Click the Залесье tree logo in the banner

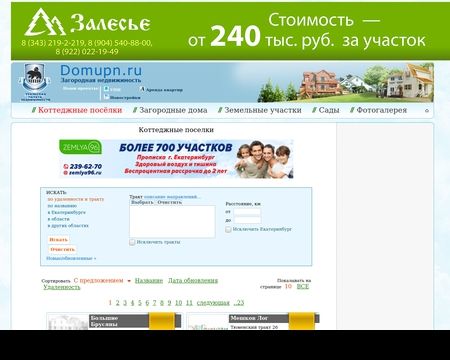(45, 22)
